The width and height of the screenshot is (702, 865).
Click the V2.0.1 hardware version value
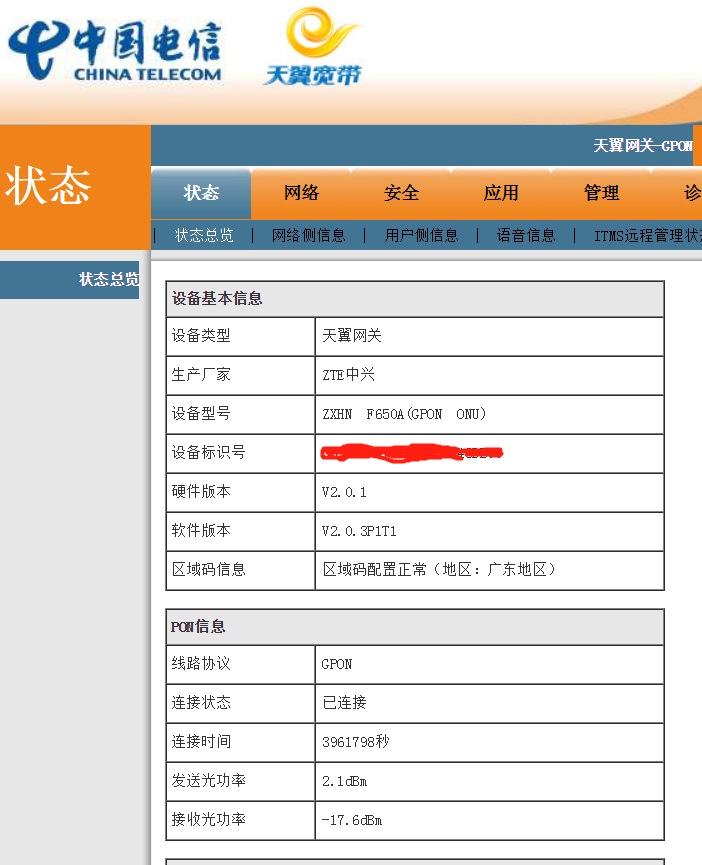[344, 492]
